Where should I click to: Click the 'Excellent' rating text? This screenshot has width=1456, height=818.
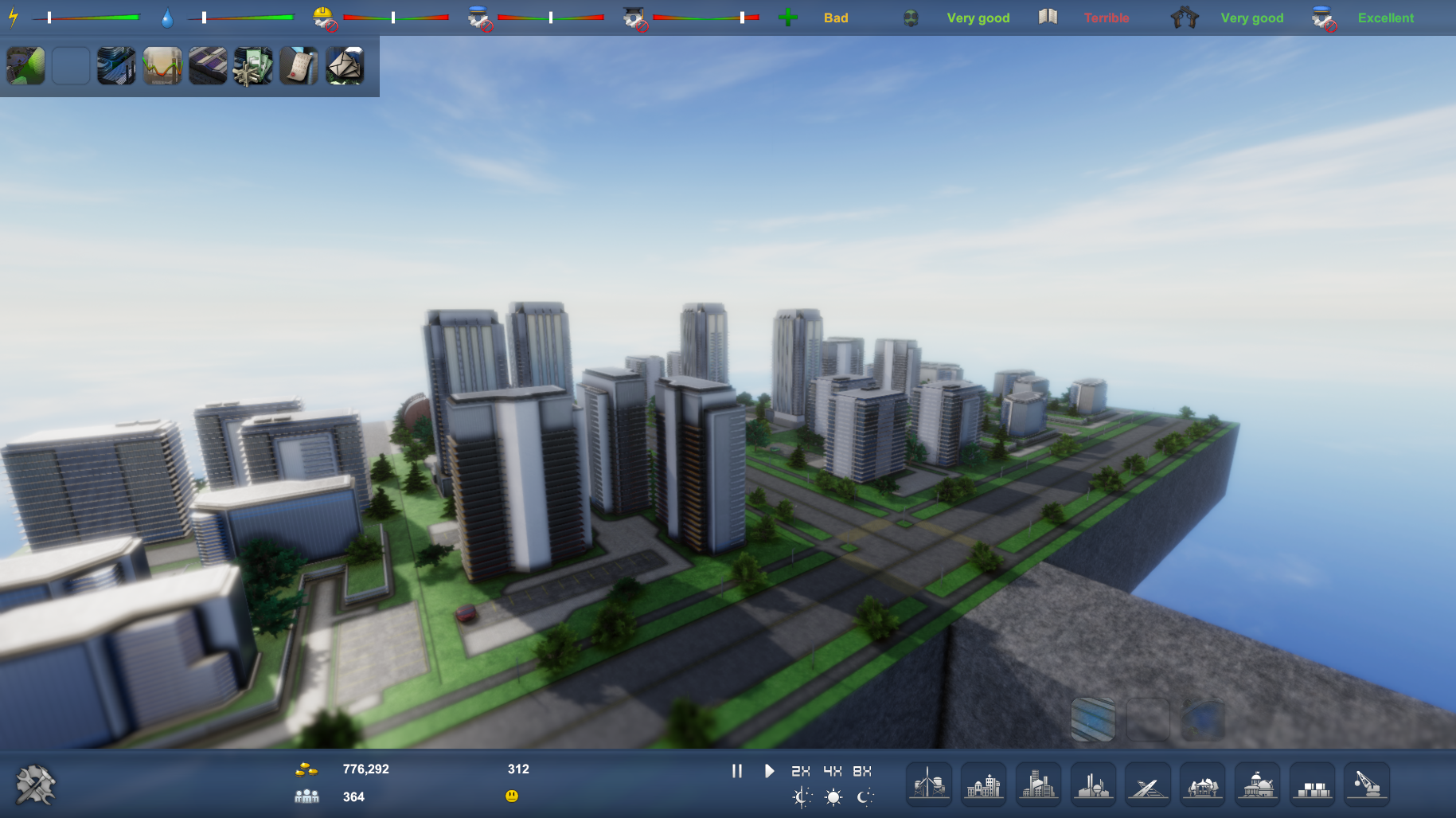pyautogui.click(x=1386, y=18)
